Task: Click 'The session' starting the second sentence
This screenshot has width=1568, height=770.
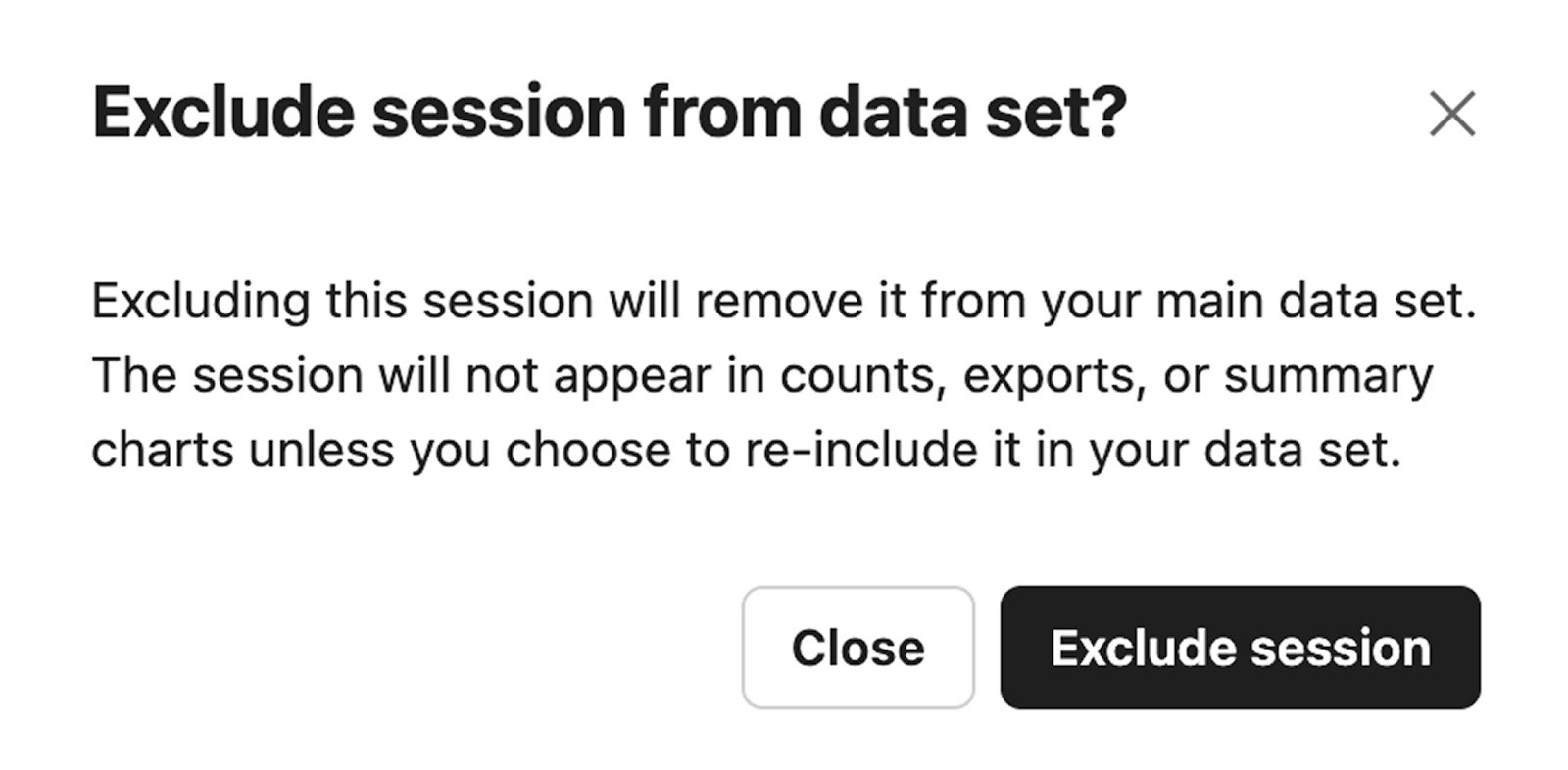Action: [227, 376]
